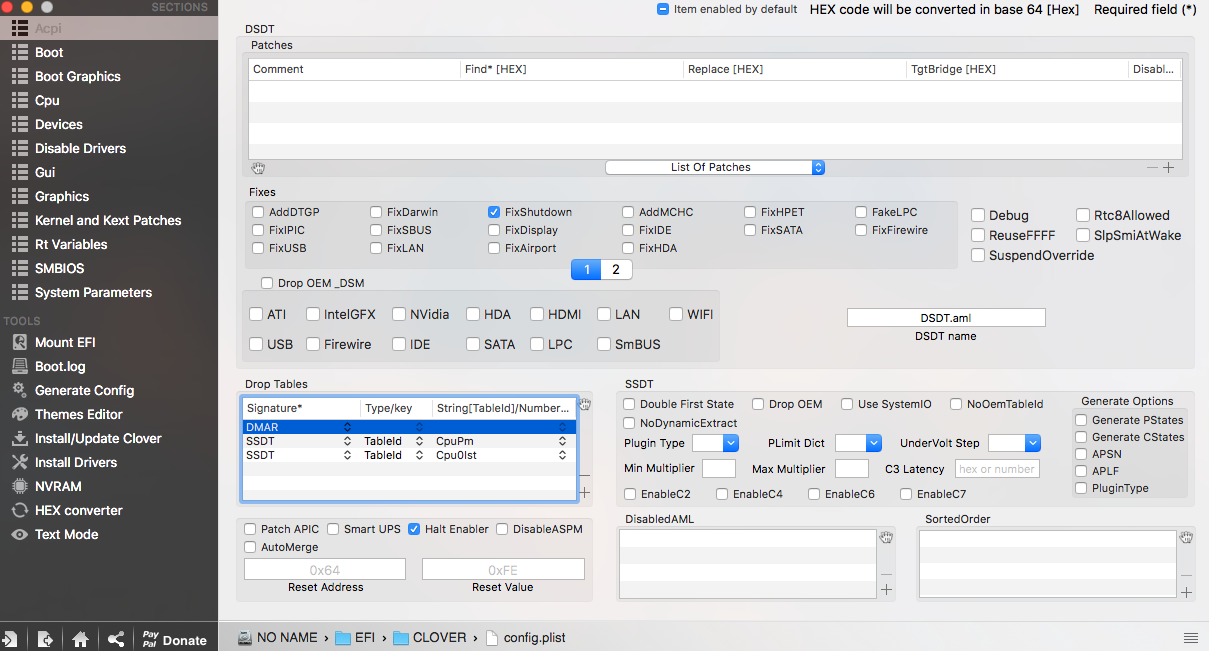Open the Mount EFI tool

(64, 342)
